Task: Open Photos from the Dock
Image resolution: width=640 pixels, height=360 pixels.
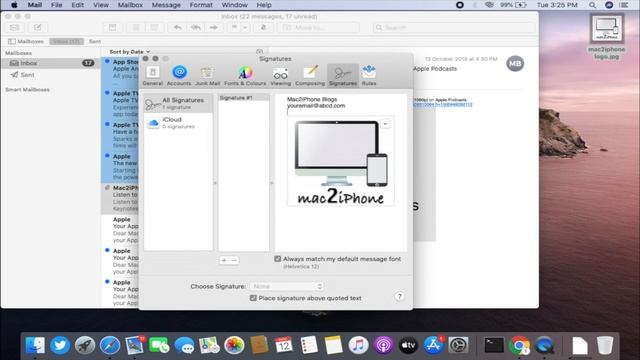Action: pos(234,345)
